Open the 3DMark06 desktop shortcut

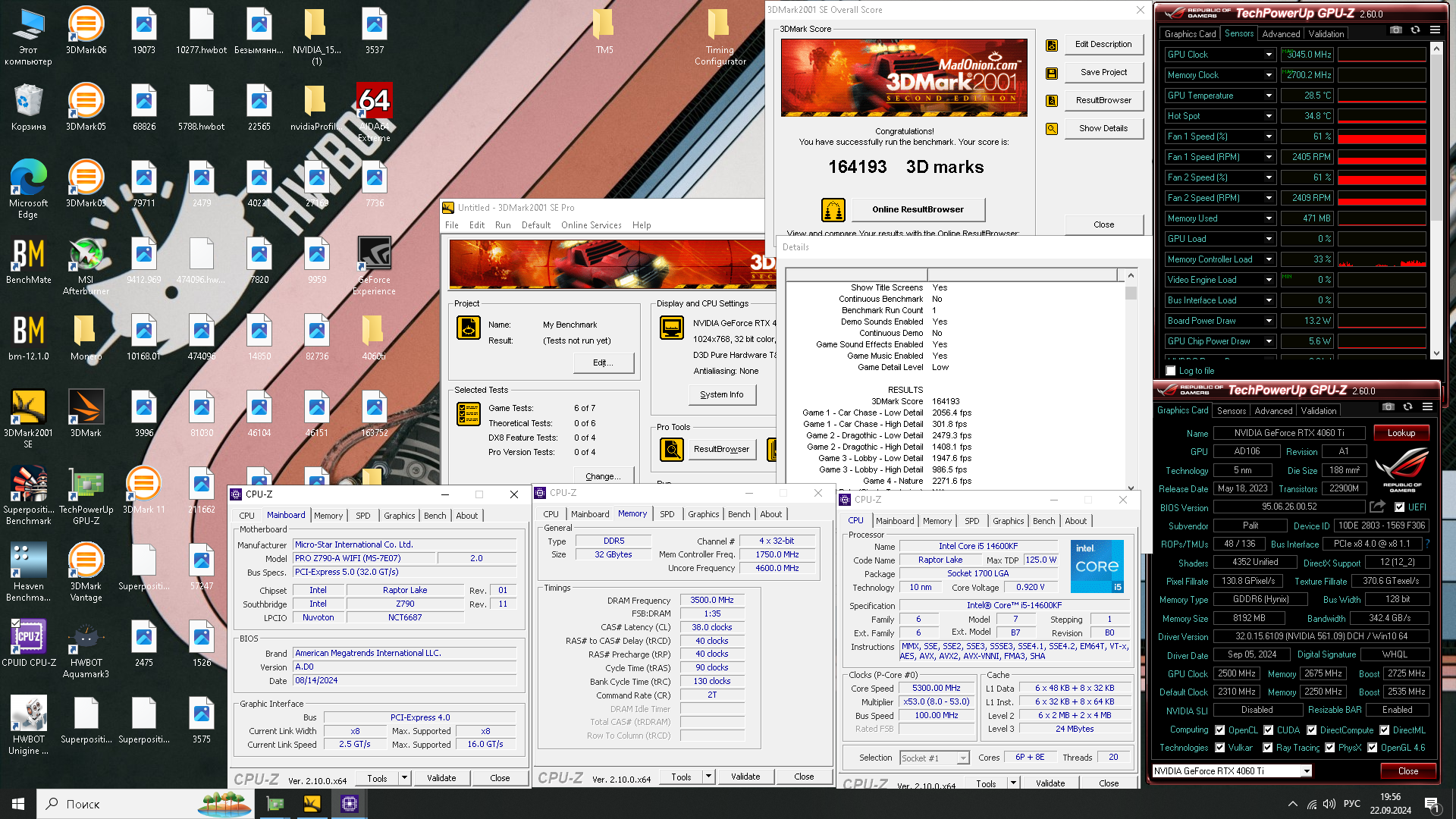coord(86,30)
